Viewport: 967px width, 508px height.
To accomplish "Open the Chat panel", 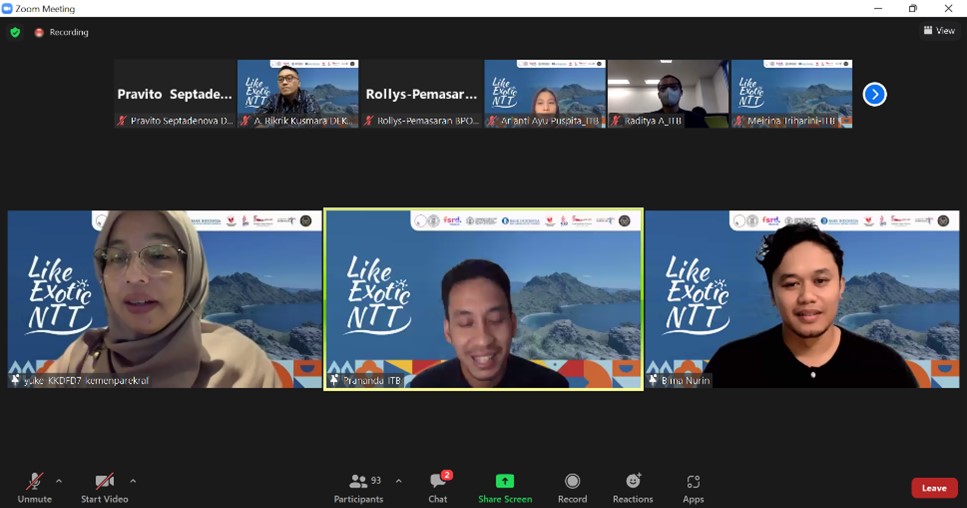I will click(x=438, y=488).
